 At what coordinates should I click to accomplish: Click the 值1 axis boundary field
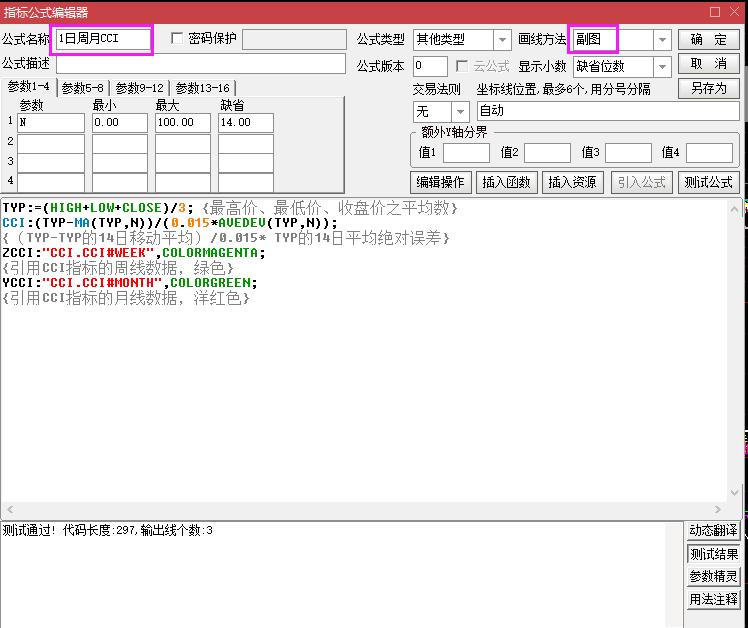(x=466, y=153)
